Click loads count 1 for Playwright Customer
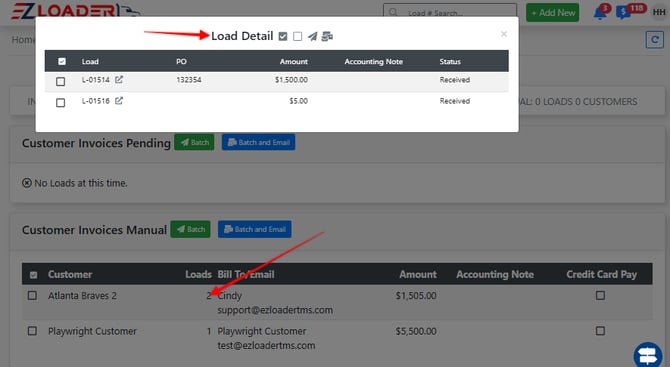 (209, 331)
